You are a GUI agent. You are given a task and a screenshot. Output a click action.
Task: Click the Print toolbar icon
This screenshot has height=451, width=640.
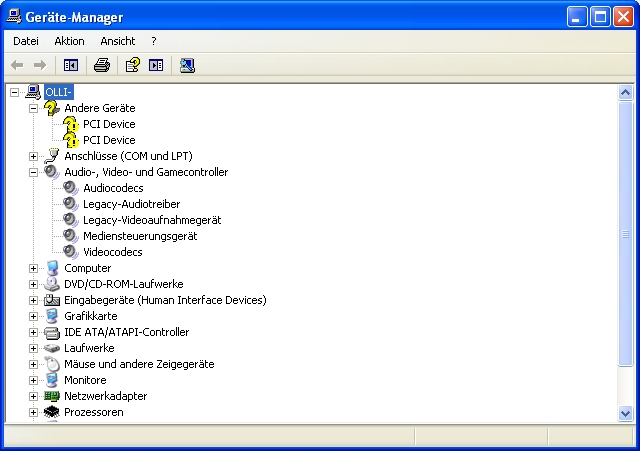point(101,65)
